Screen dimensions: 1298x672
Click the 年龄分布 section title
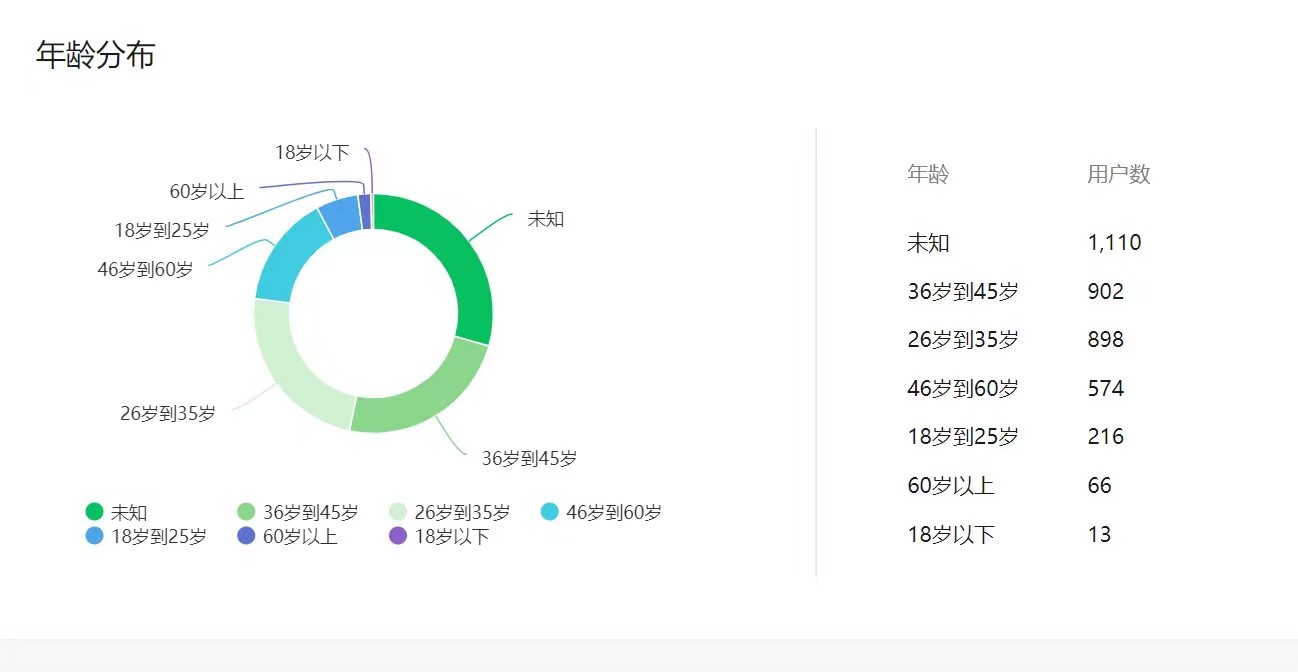point(96,55)
